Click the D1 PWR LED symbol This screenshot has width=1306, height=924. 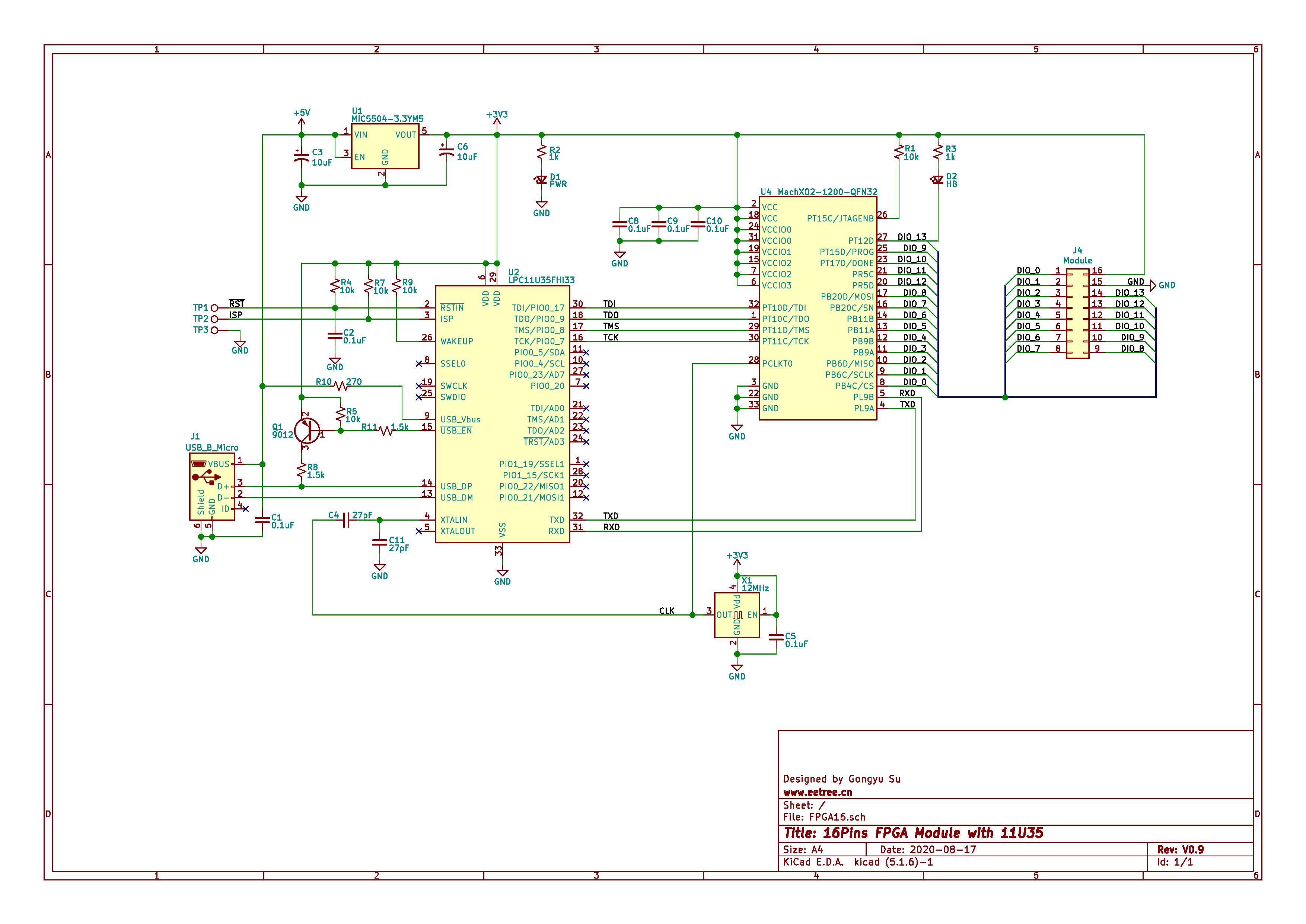pos(541,180)
